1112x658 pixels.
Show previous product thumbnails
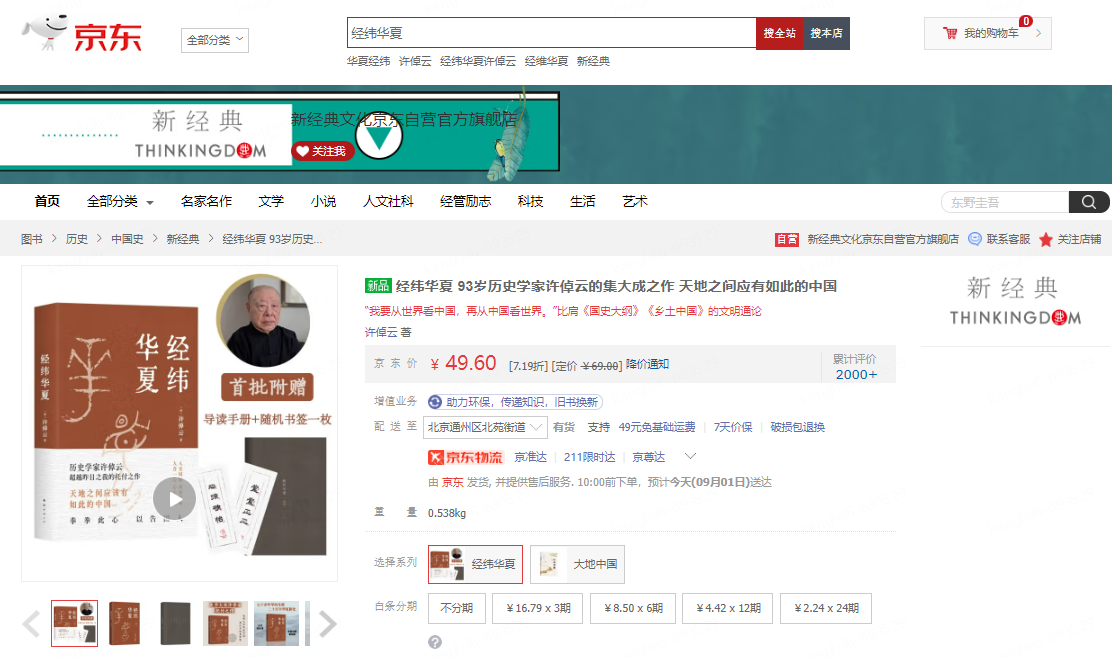[x=32, y=624]
